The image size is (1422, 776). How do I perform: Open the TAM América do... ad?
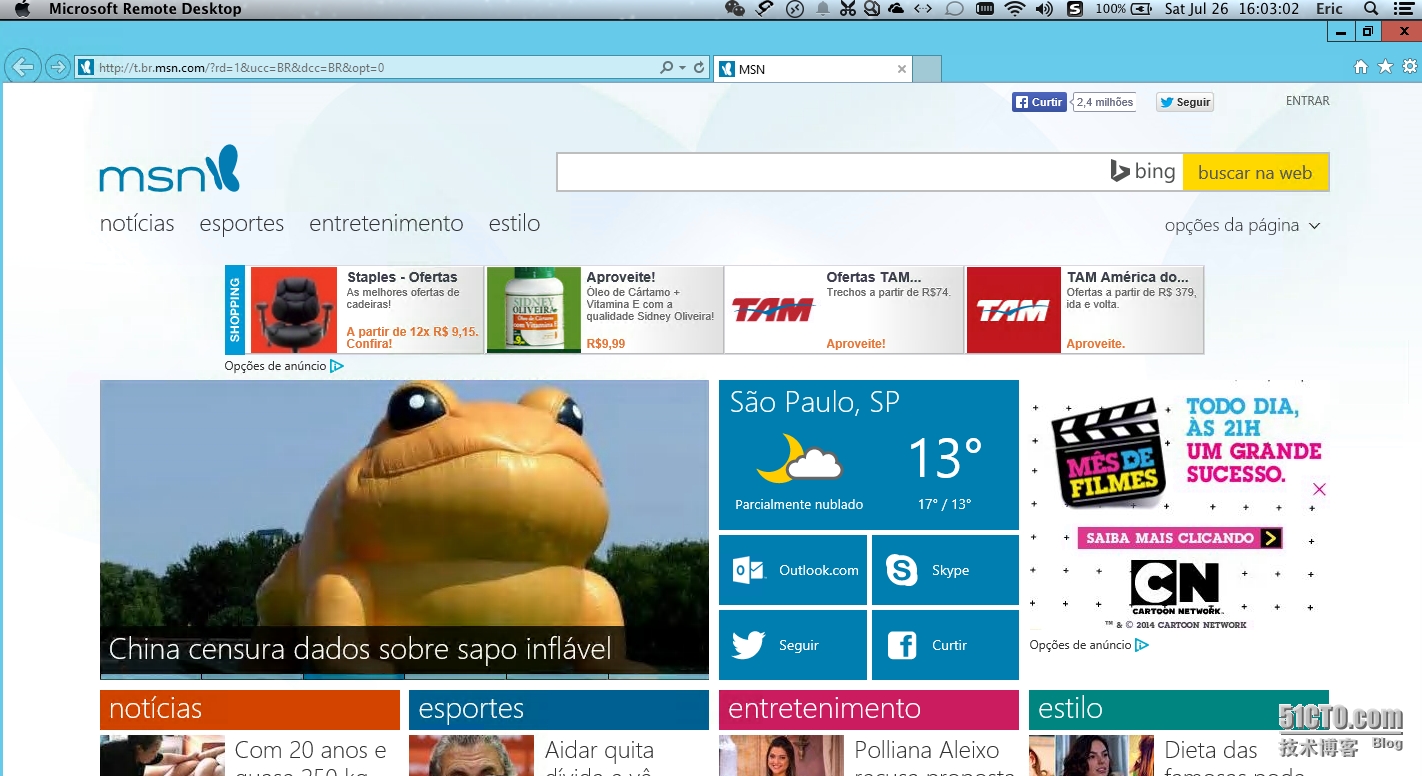coord(1085,310)
